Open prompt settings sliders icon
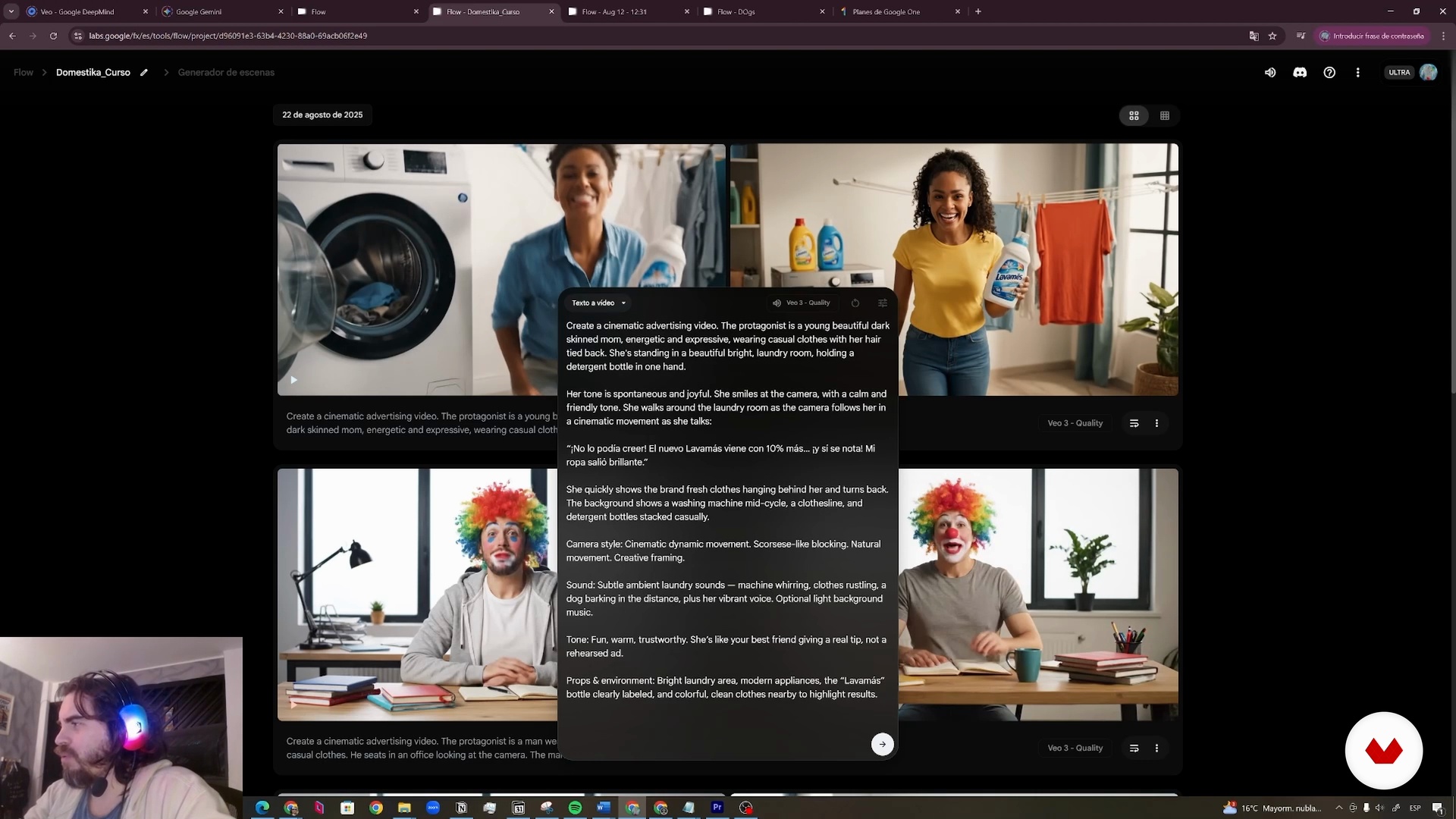This screenshot has height=819, width=1456. pyautogui.click(x=883, y=303)
